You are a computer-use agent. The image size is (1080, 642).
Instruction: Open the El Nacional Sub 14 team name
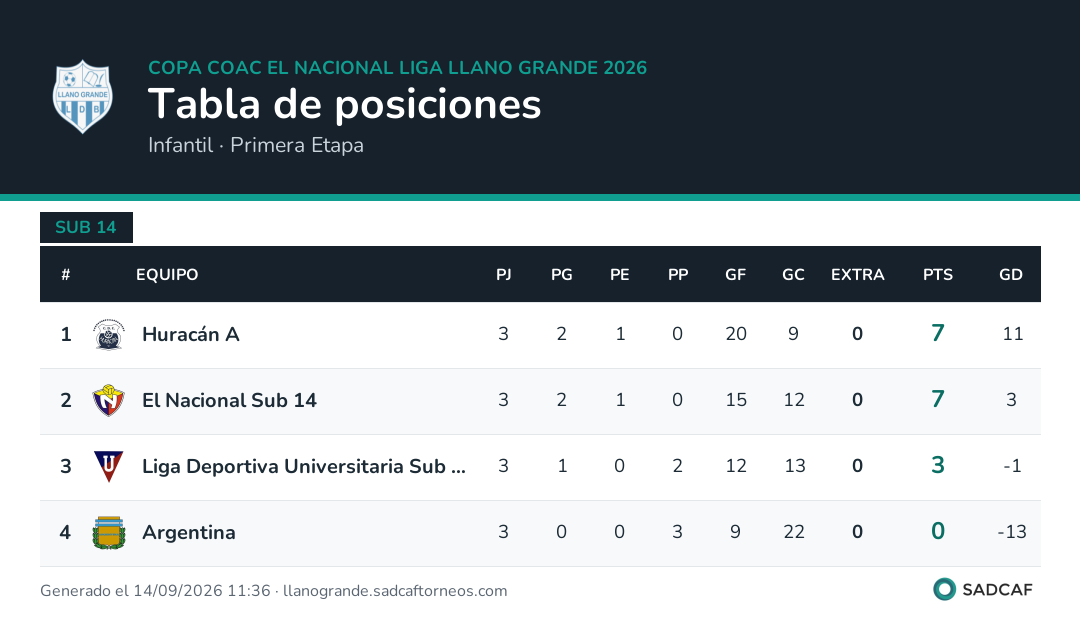click(229, 401)
